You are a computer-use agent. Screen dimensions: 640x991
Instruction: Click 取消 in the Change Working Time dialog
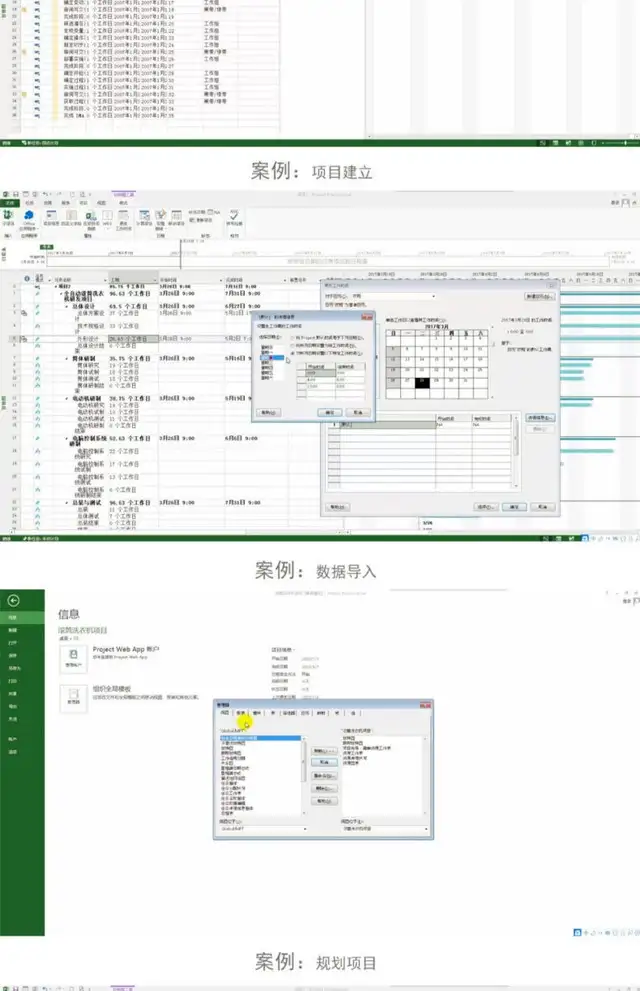543,507
